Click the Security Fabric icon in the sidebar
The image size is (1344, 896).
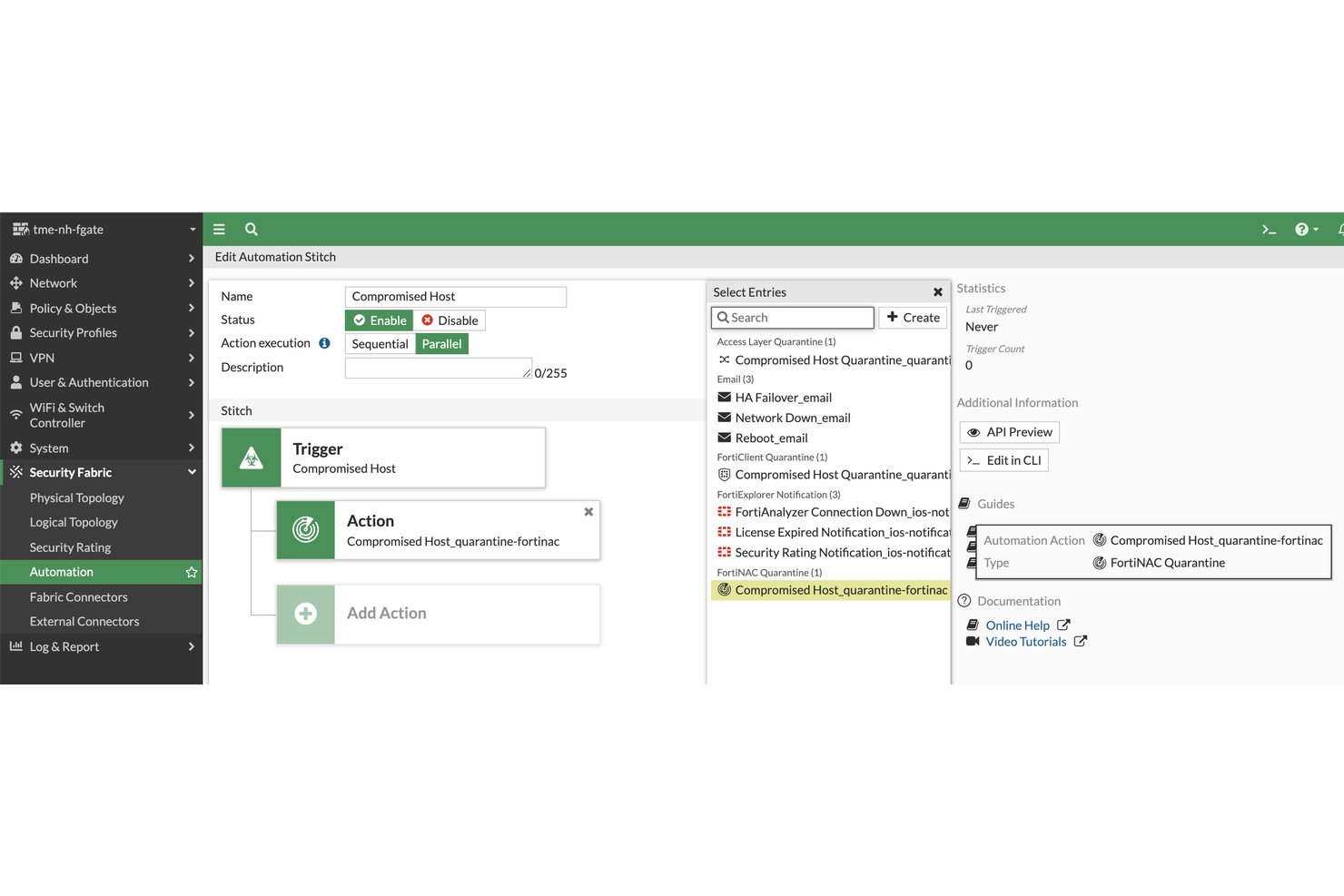16,472
